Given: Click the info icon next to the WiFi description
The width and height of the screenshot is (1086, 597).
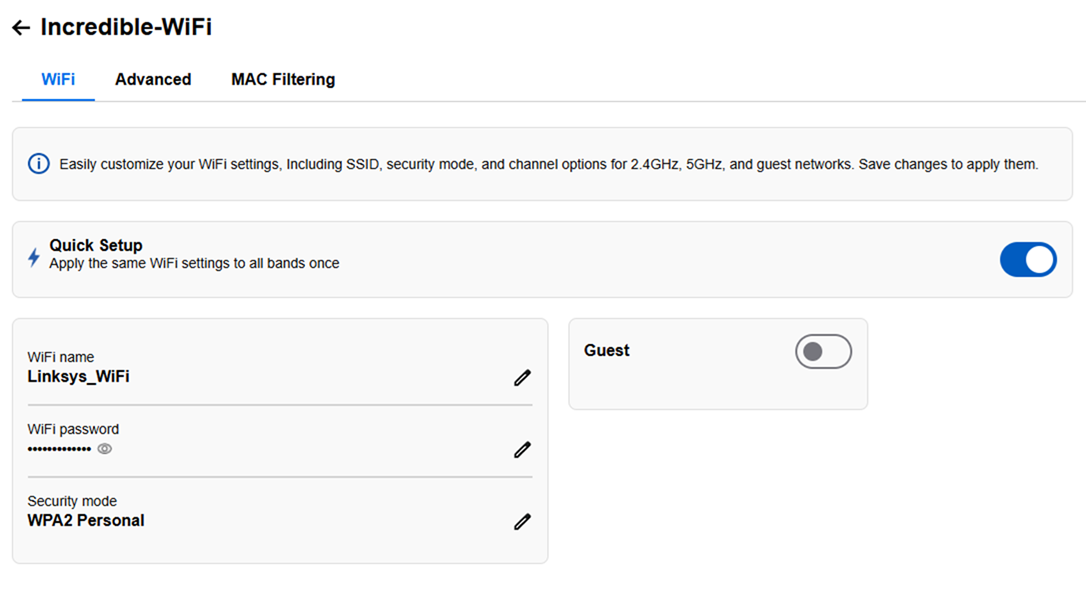Looking at the screenshot, I should pos(38,163).
